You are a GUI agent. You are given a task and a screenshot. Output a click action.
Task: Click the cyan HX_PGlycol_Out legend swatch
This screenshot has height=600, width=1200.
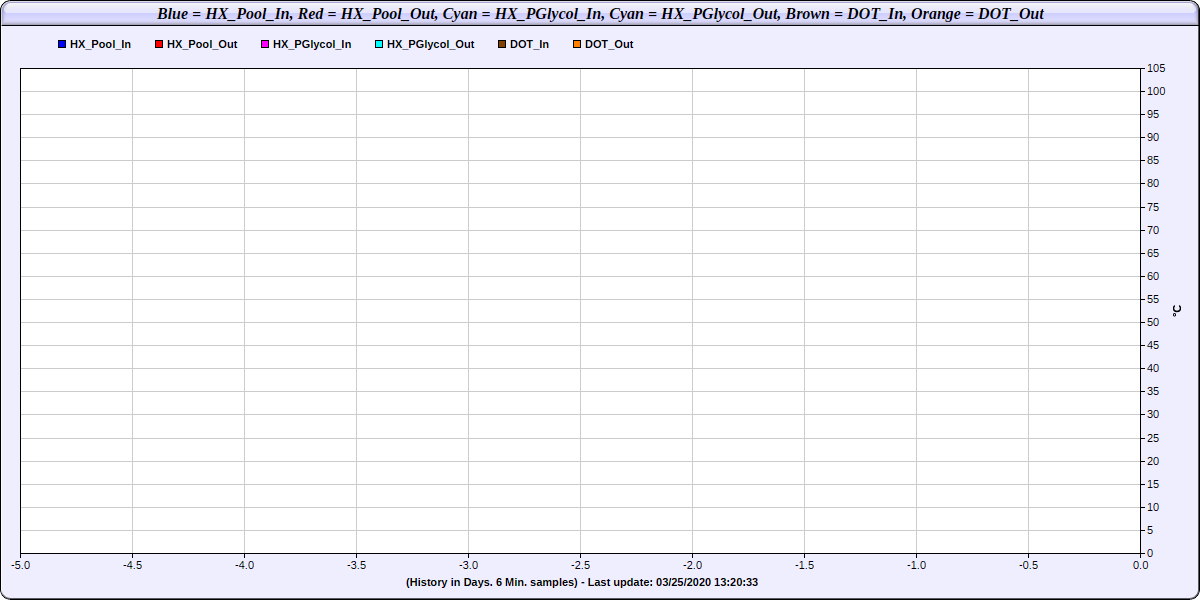pyautogui.click(x=379, y=44)
